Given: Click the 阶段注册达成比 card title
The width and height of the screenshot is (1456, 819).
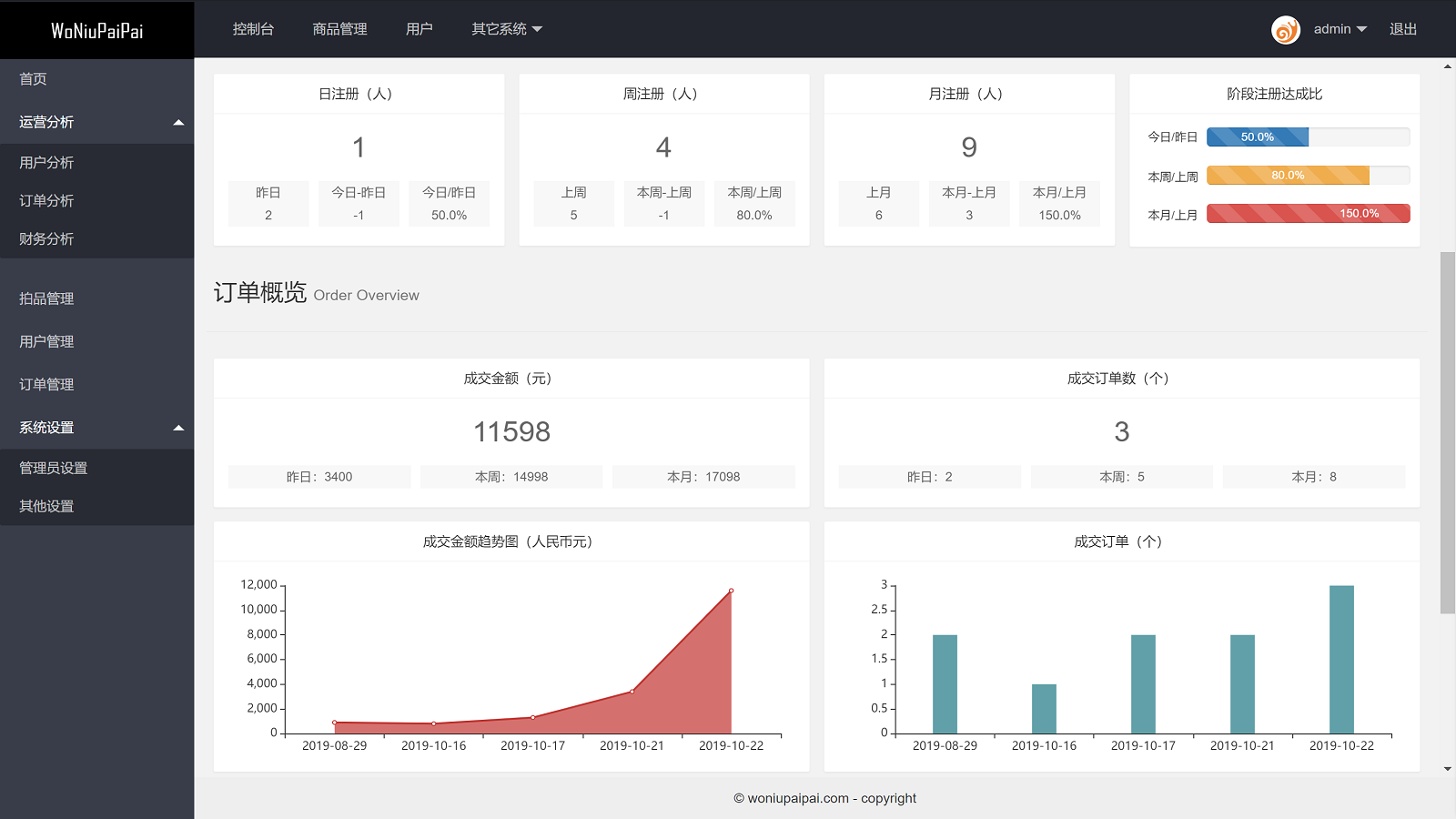Looking at the screenshot, I should tap(1274, 94).
